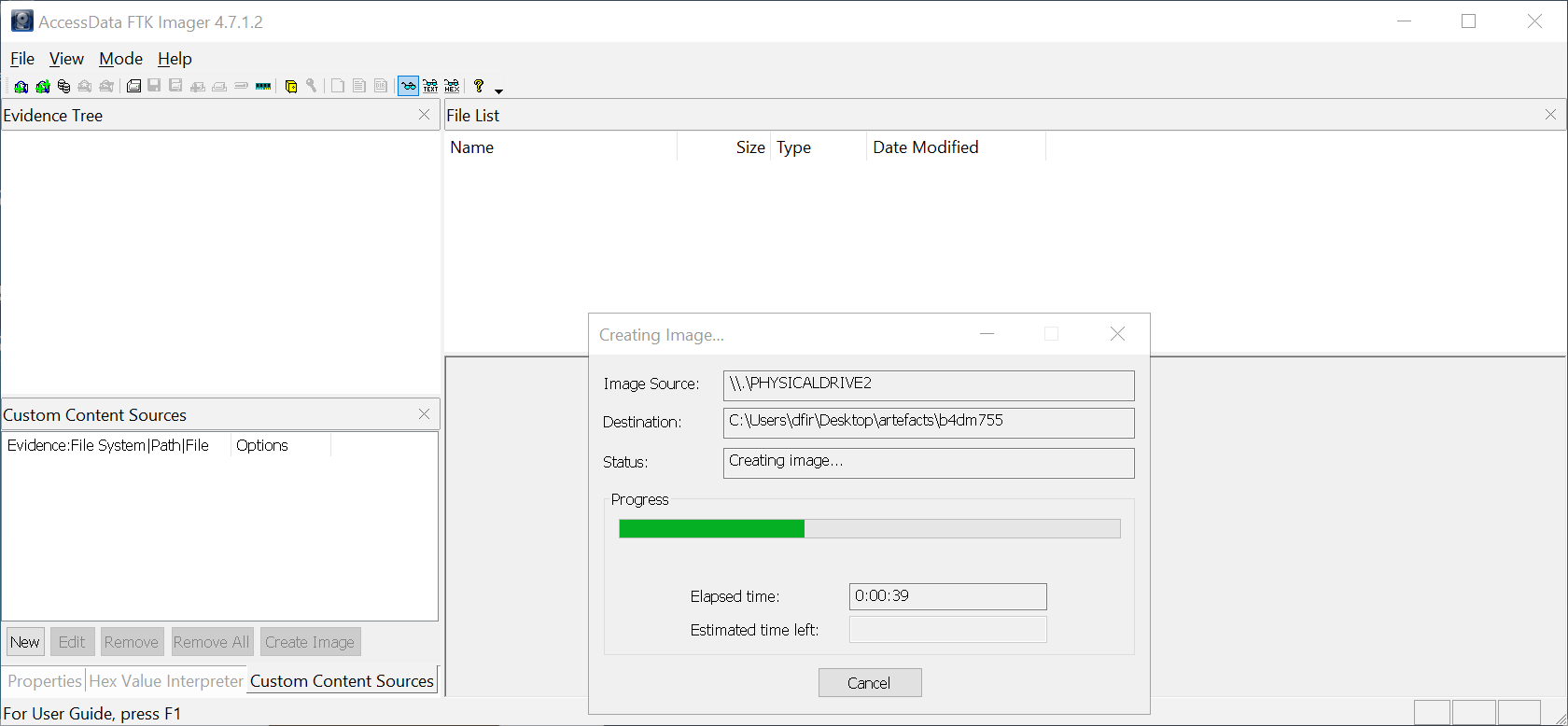Close the Evidence Tree panel
The height and width of the screenshot is (726, 1568).
[x=425, y=115]
